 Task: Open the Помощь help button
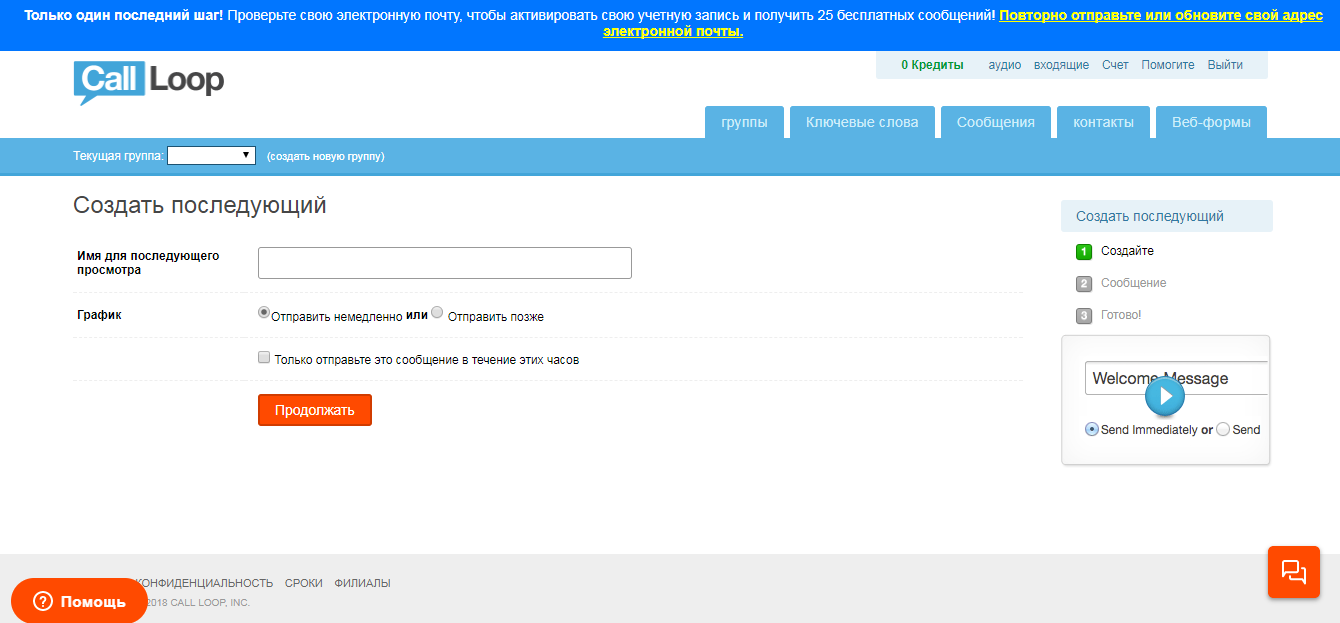[79, 601]
